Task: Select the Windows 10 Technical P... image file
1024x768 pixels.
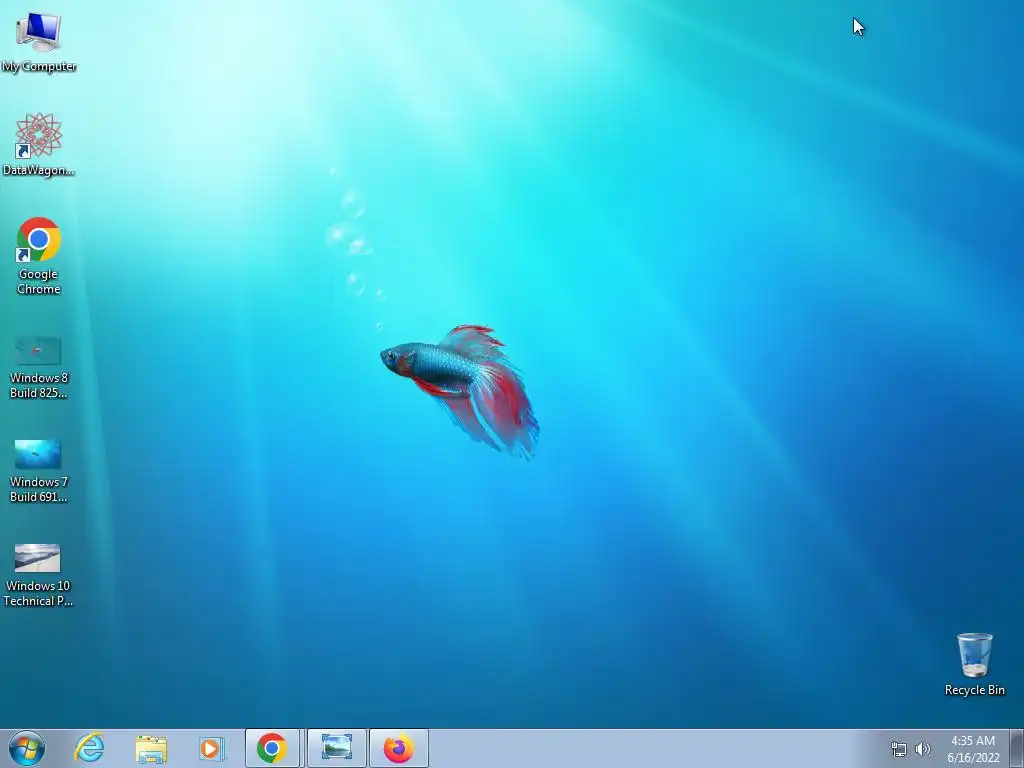Action: click(x=38, y=575)
